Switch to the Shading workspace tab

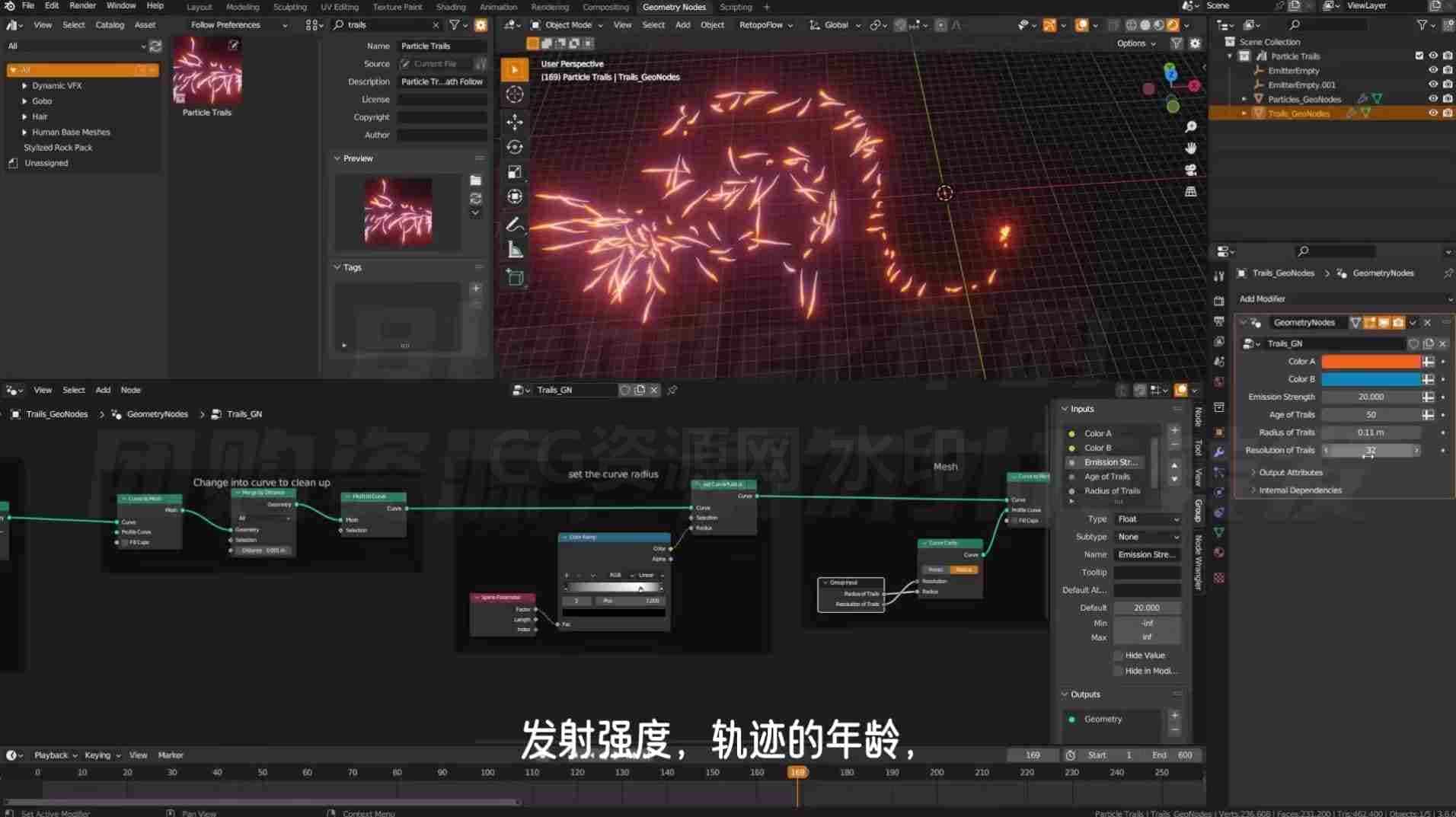pyautogui.click(x=451, y=7)
